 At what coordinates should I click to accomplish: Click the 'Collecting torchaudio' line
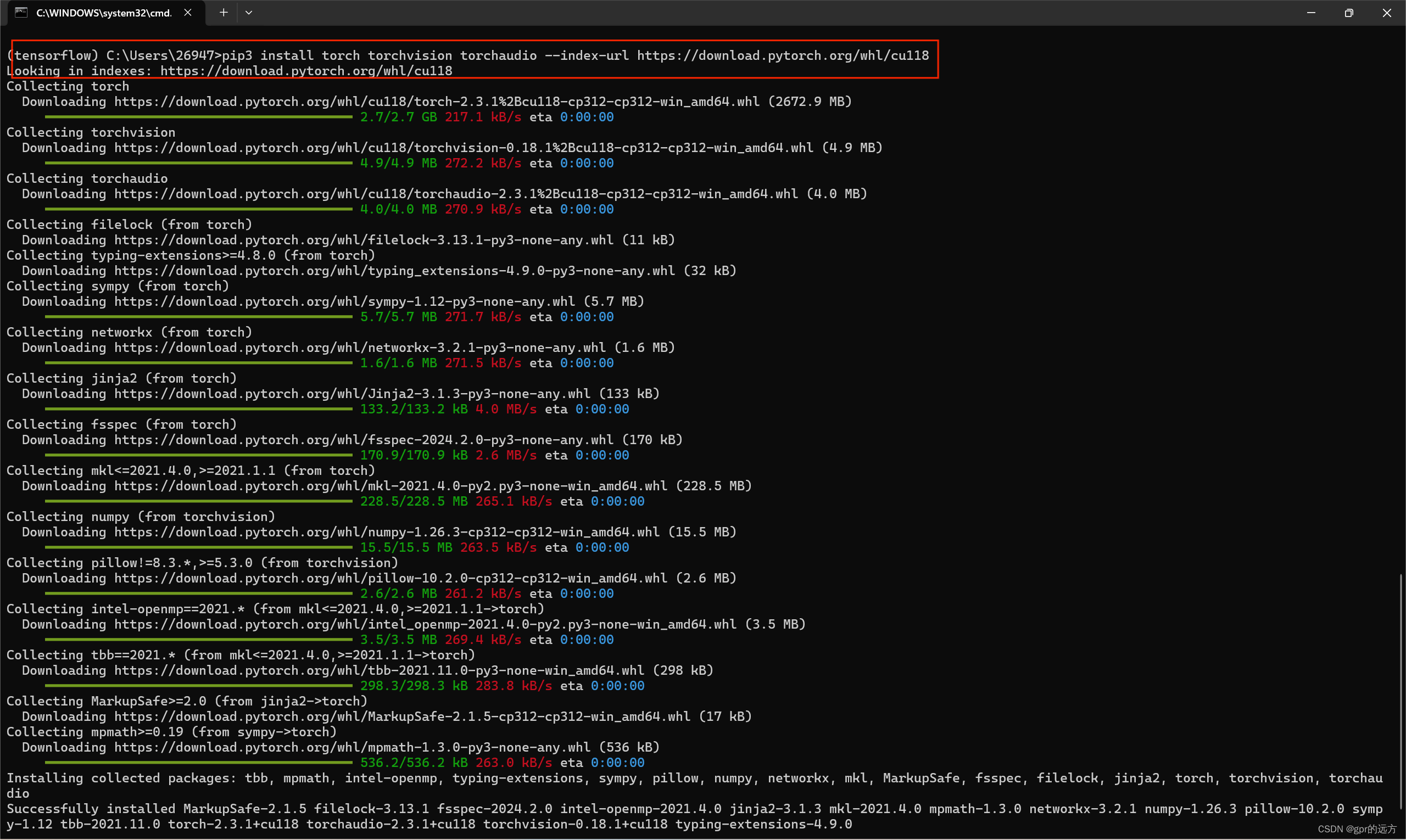87,178
